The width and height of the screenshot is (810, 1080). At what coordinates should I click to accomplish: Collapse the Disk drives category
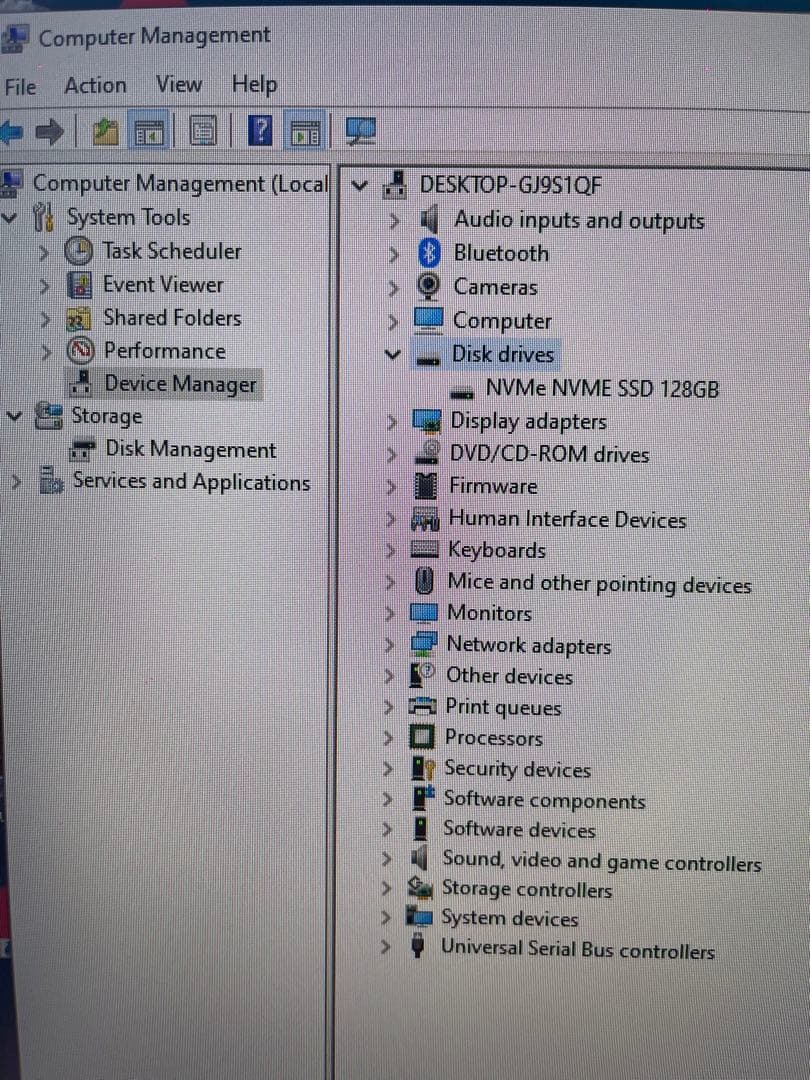click(x=394, y=356)
